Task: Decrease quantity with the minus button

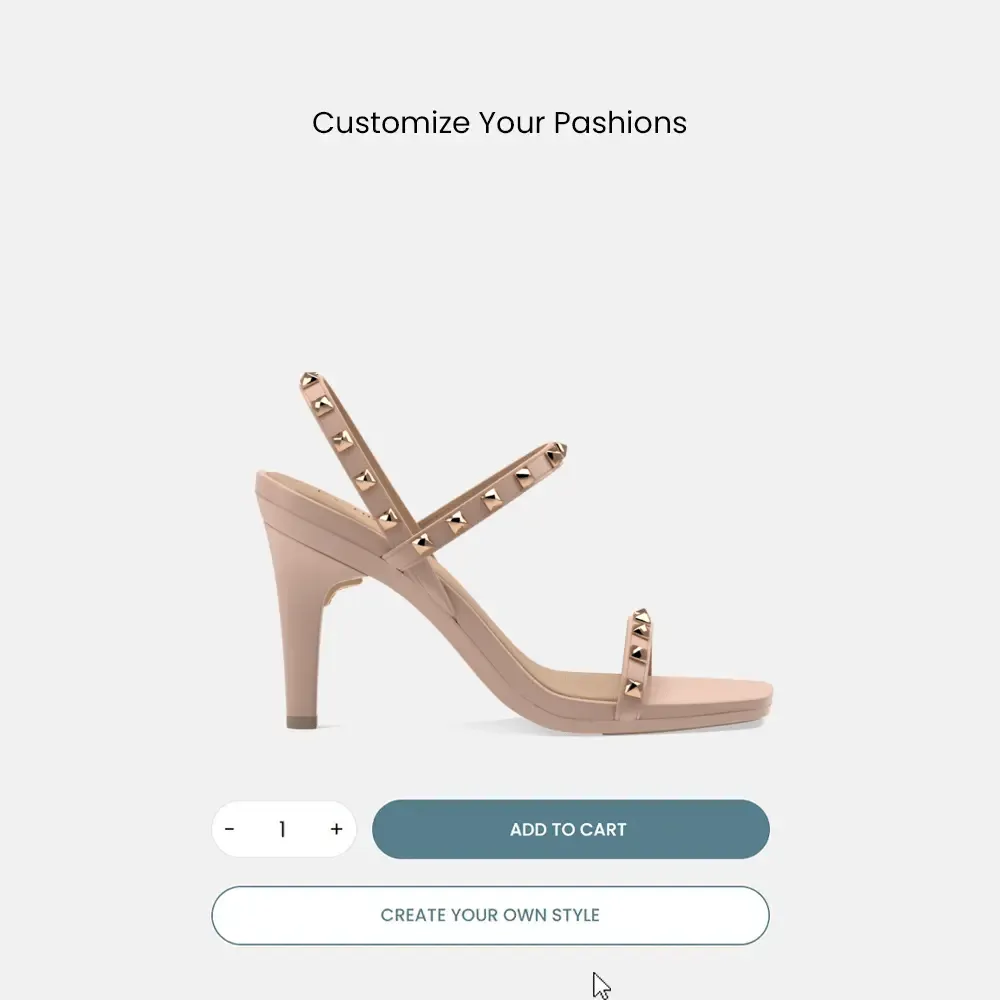Action: tap(230, 829)
